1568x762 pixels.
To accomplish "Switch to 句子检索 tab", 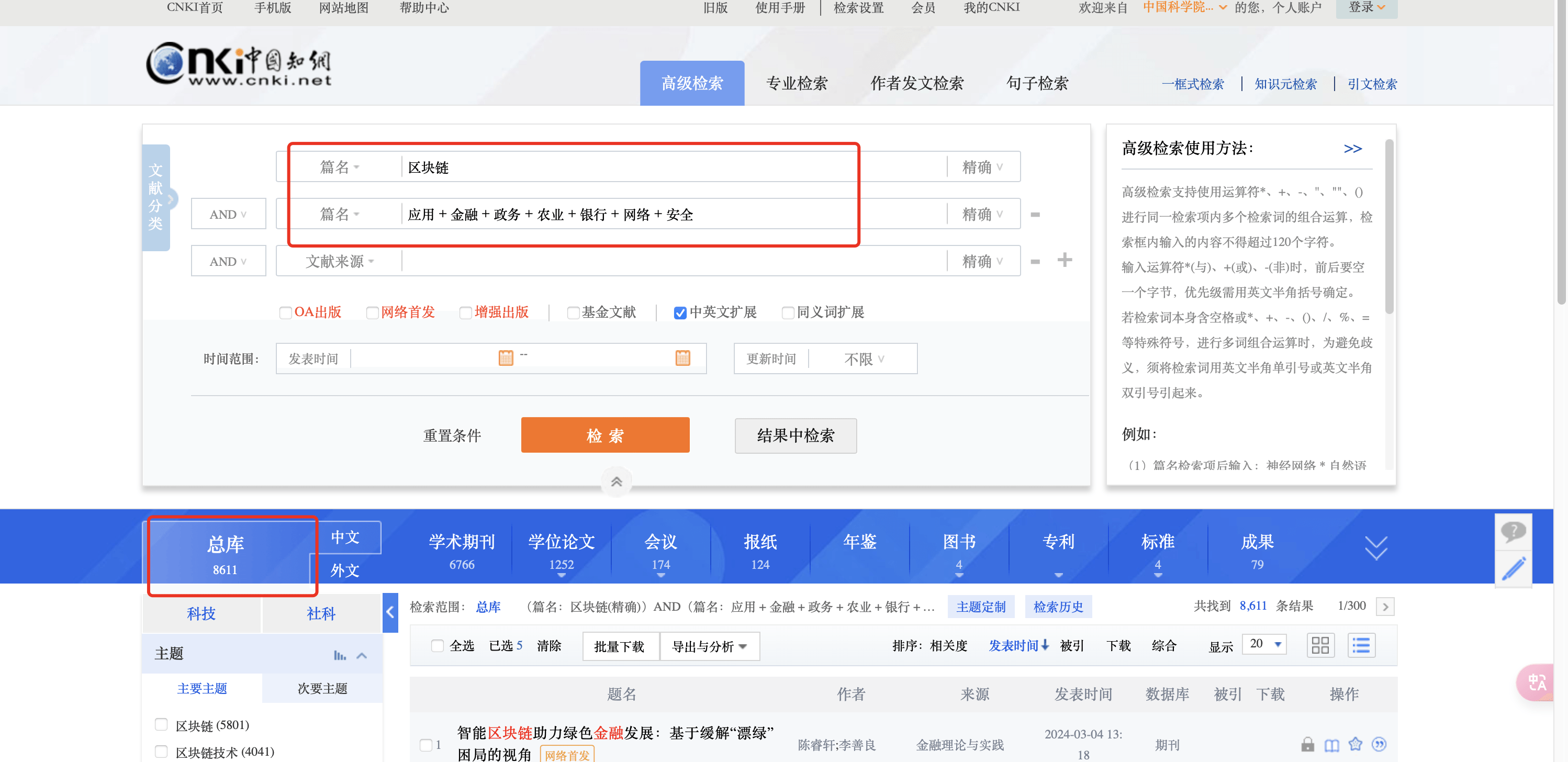I will tap(1037, 83).
